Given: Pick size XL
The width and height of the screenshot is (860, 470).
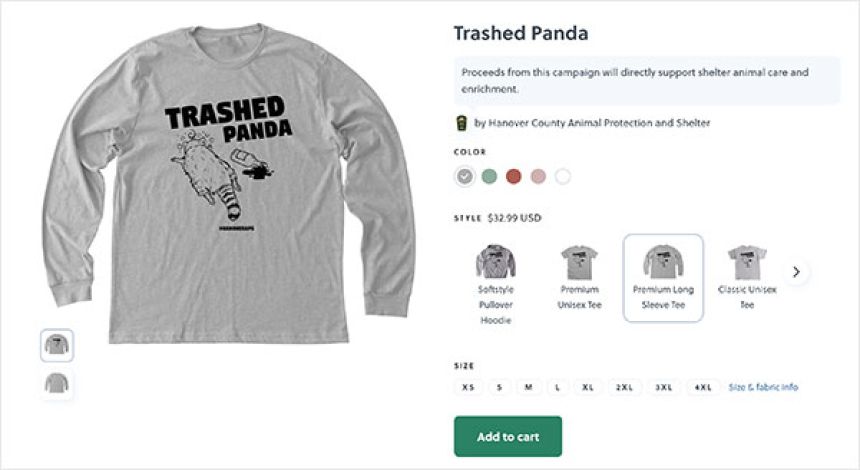Looking at the screenshot, I should tap(588, 387).
